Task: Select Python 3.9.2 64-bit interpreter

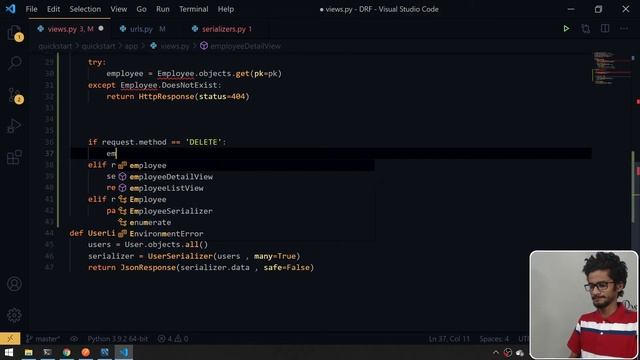Action: 118,338
